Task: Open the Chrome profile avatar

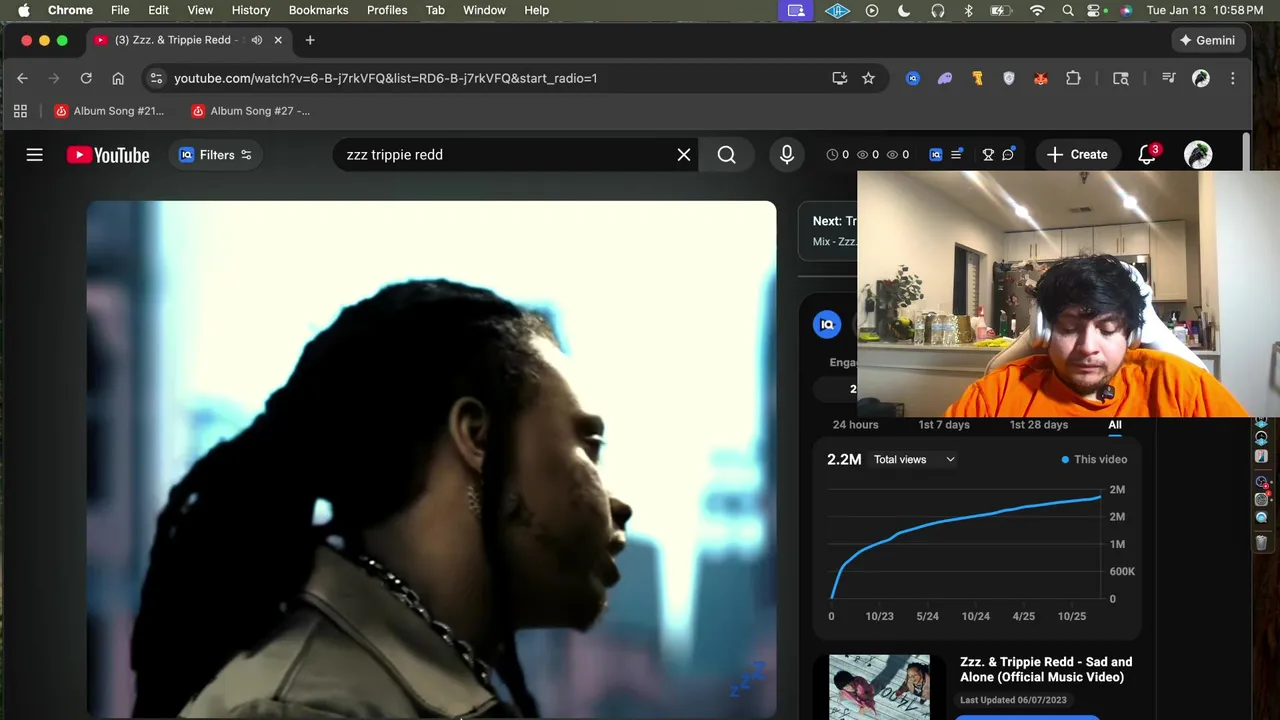Action: (1201, 78)
